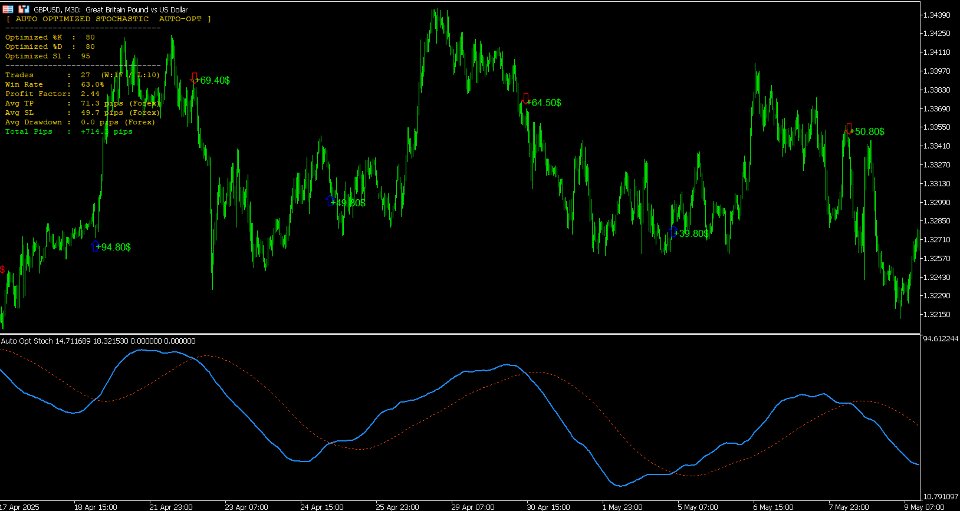Image resolution: width=960 pixels, height=511 pixels.
Task: Click the 29 Apr 07:00 time label
Action: coord(474,507)
